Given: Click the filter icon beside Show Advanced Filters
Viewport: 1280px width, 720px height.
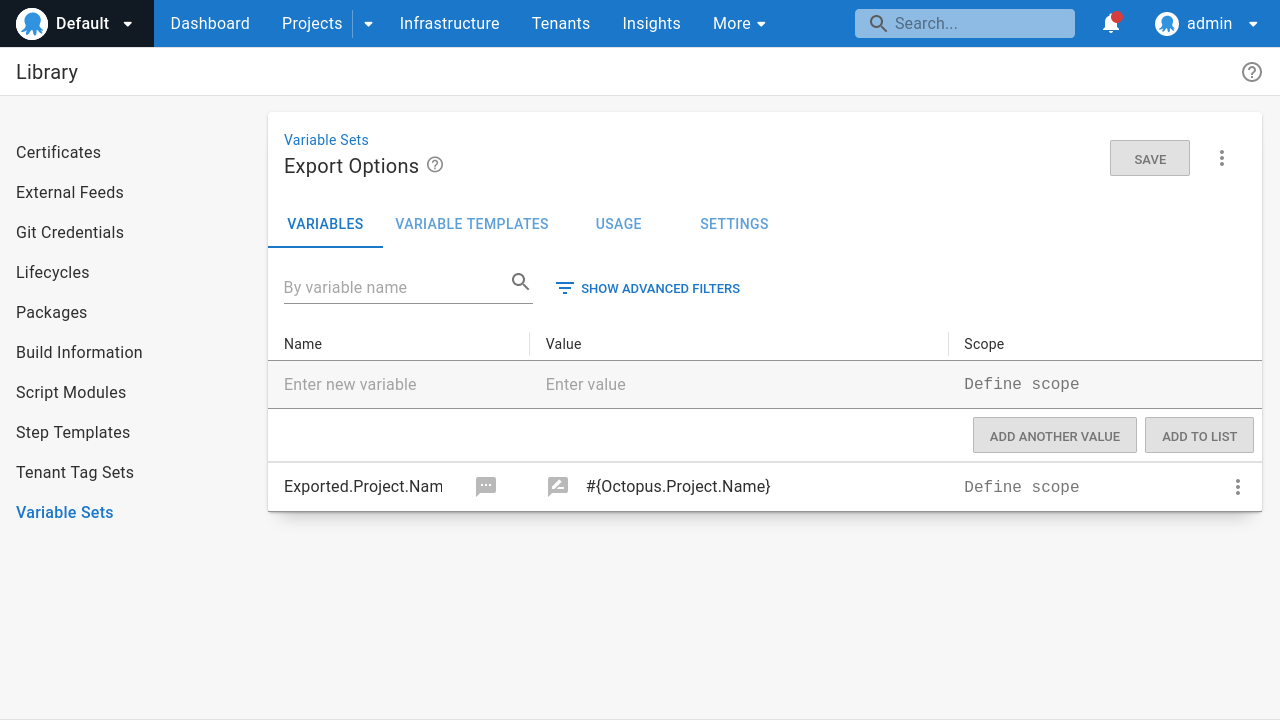Looking at the screenshot, I should (565, 288).
